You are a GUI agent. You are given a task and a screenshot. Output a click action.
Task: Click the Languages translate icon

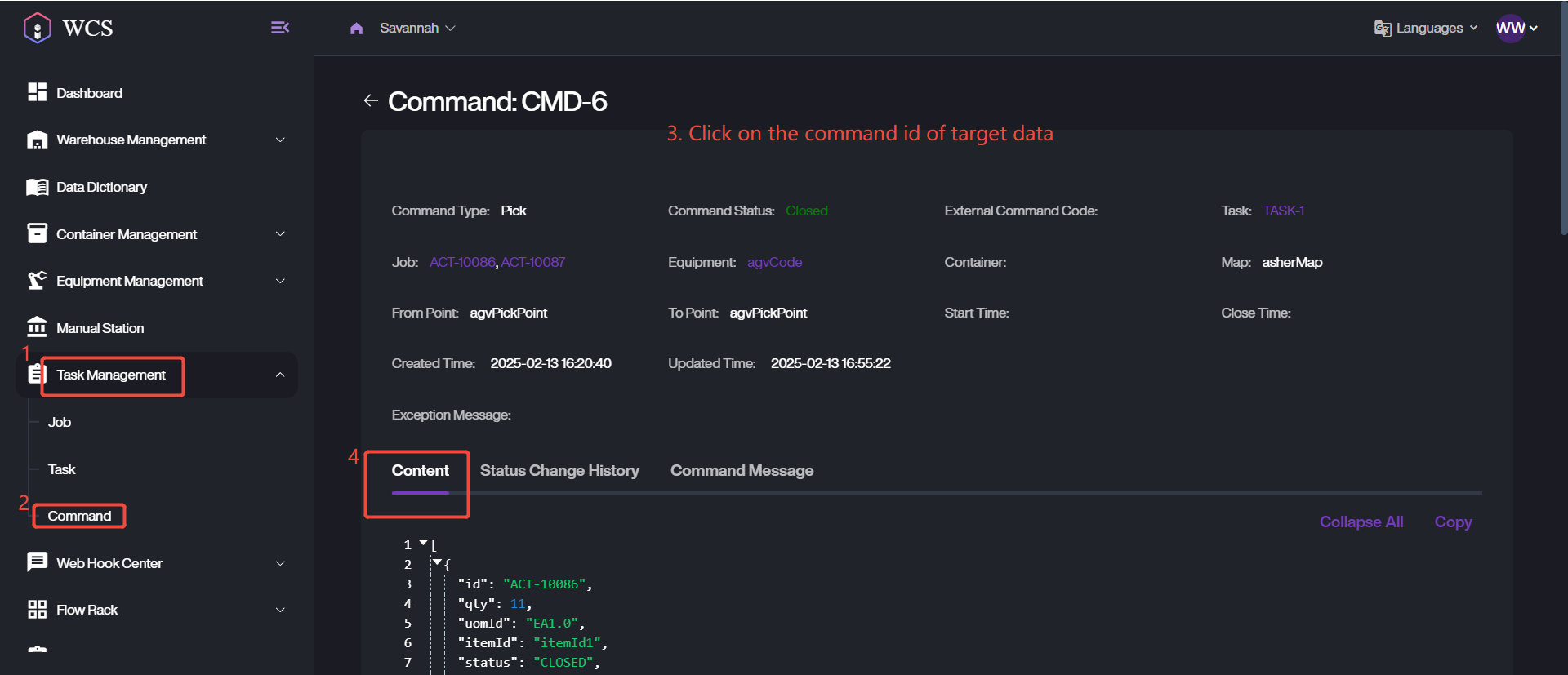point(1382,29)
